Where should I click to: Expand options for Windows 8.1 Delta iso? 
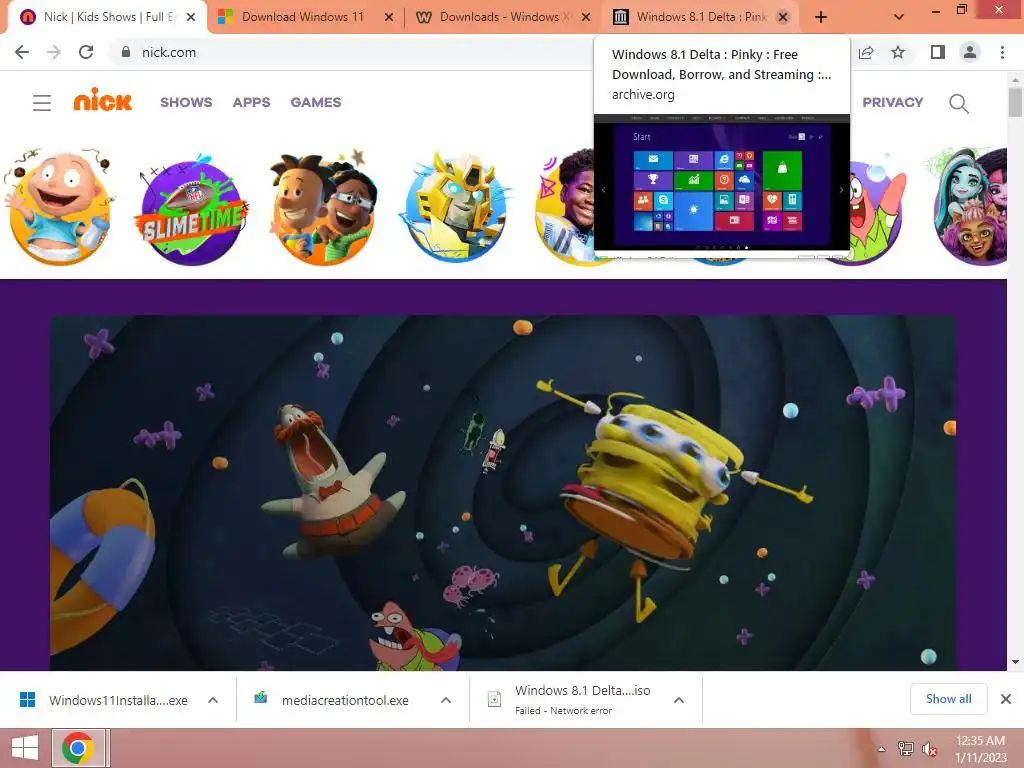point(679,700)
